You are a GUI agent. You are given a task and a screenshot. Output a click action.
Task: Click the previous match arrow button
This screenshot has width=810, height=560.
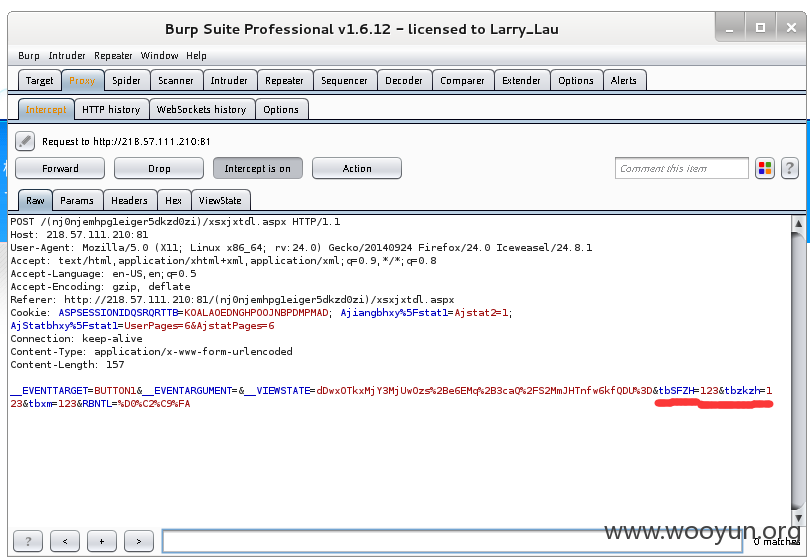65,541
